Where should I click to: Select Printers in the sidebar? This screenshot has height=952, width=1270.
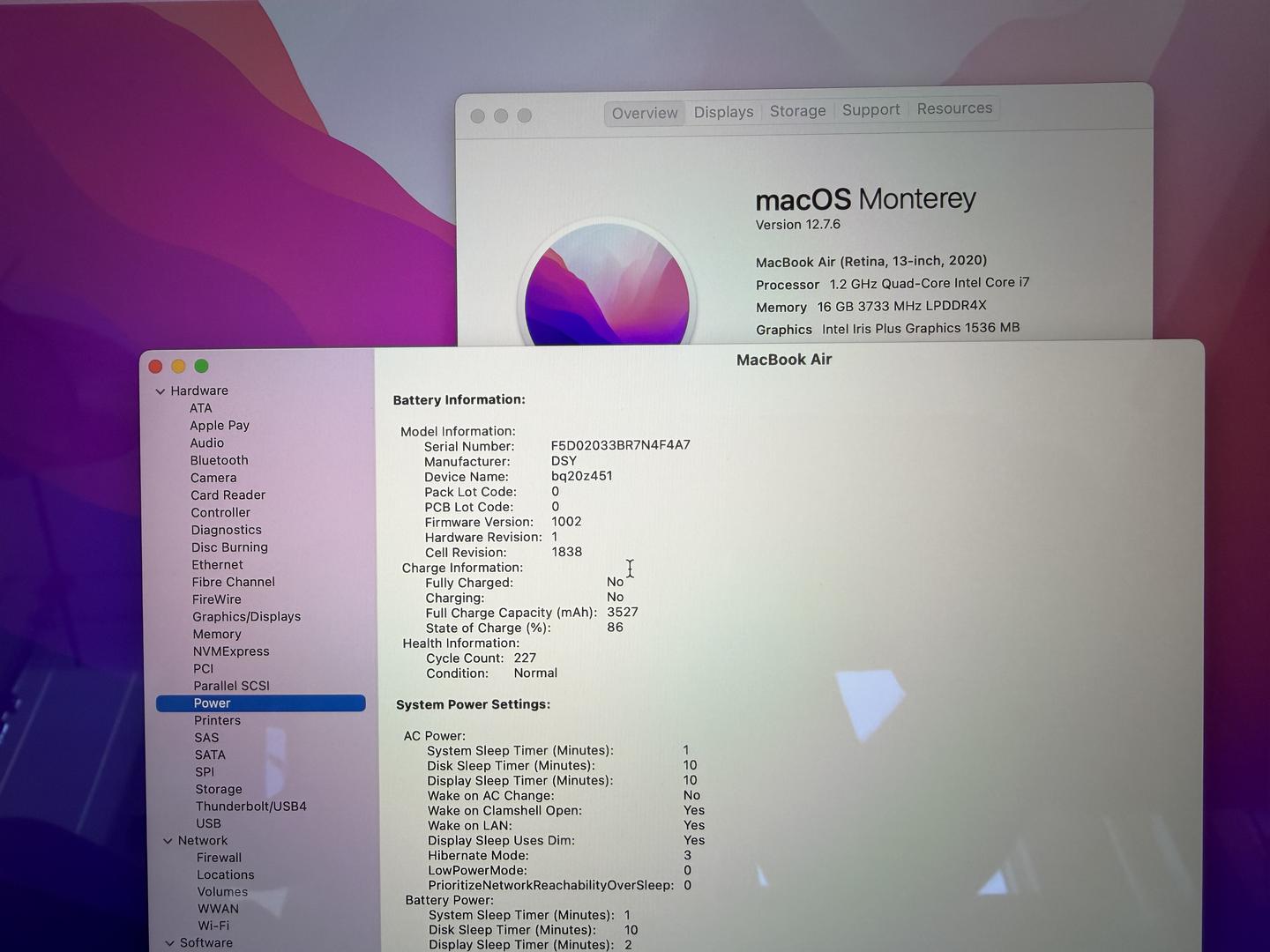click(x=217, y=720)
